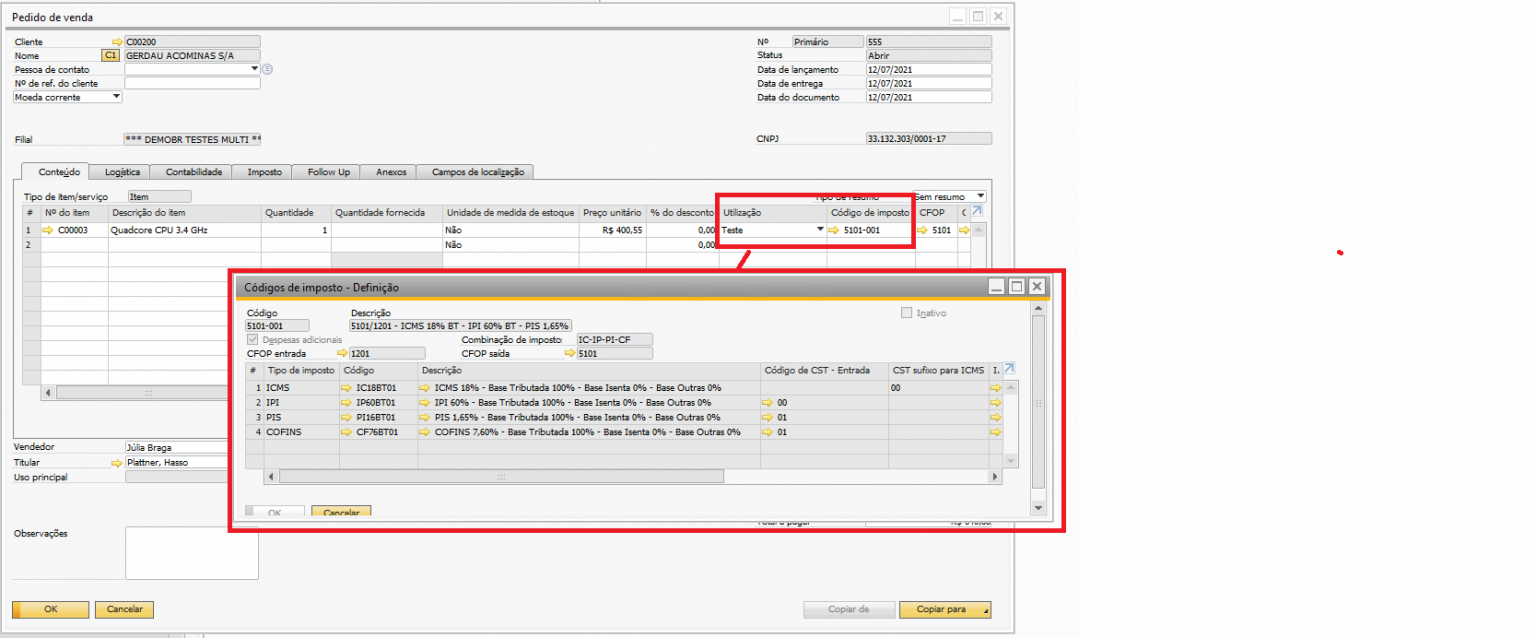Screen dimensions: 1536x638
Task: Click the Observações text box
Action: tap(191, 553)
